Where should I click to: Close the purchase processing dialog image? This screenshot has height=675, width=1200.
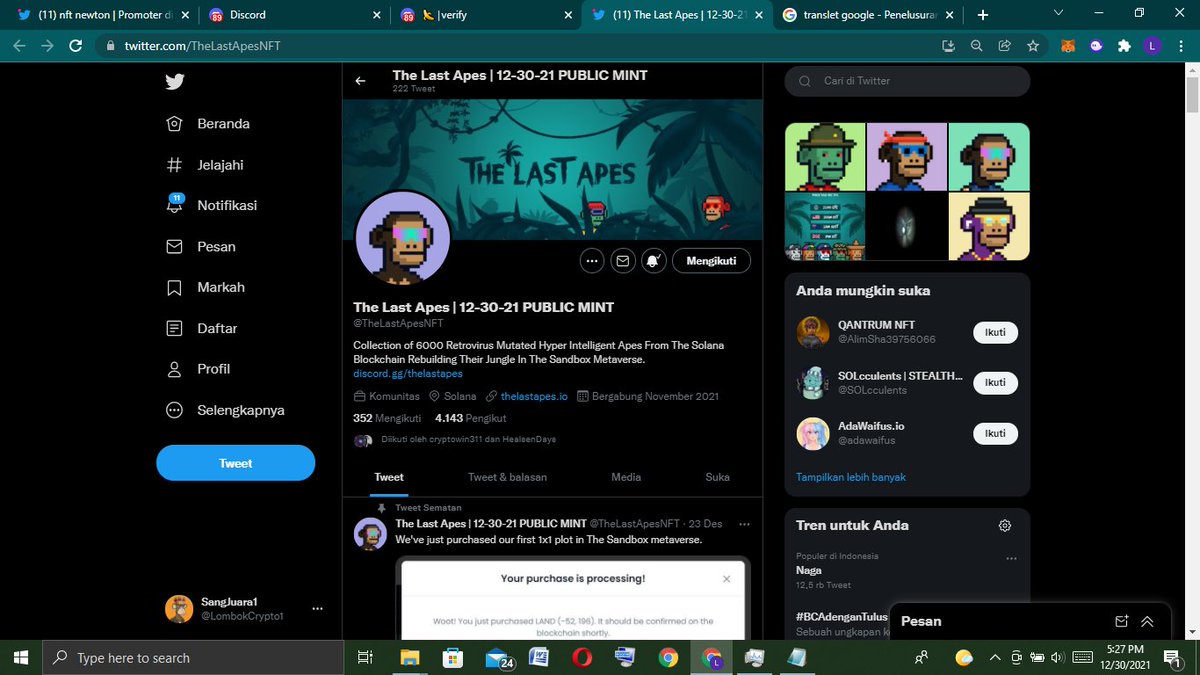point(727,578)
